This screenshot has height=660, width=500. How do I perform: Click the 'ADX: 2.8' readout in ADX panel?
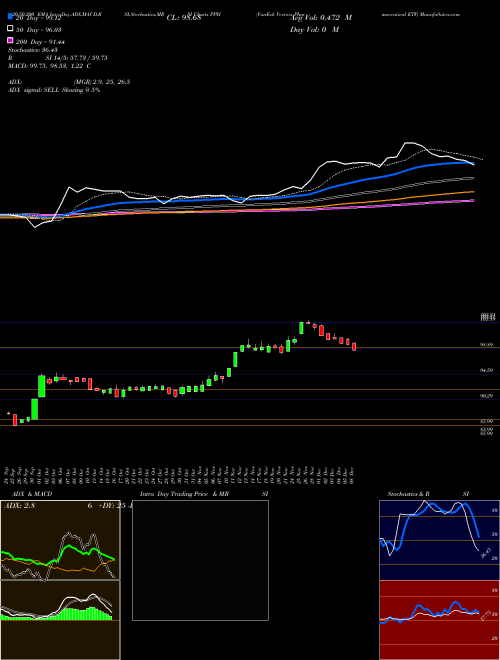pos(19,506)
